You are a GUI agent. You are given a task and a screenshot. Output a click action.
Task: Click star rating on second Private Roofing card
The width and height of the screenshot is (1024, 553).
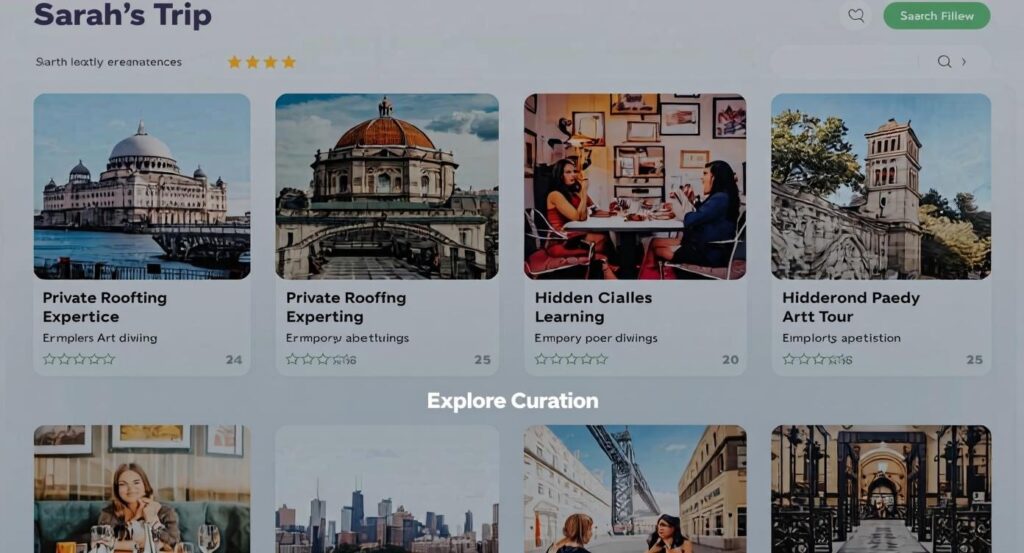pyautogui.click(x=321, y=359)
